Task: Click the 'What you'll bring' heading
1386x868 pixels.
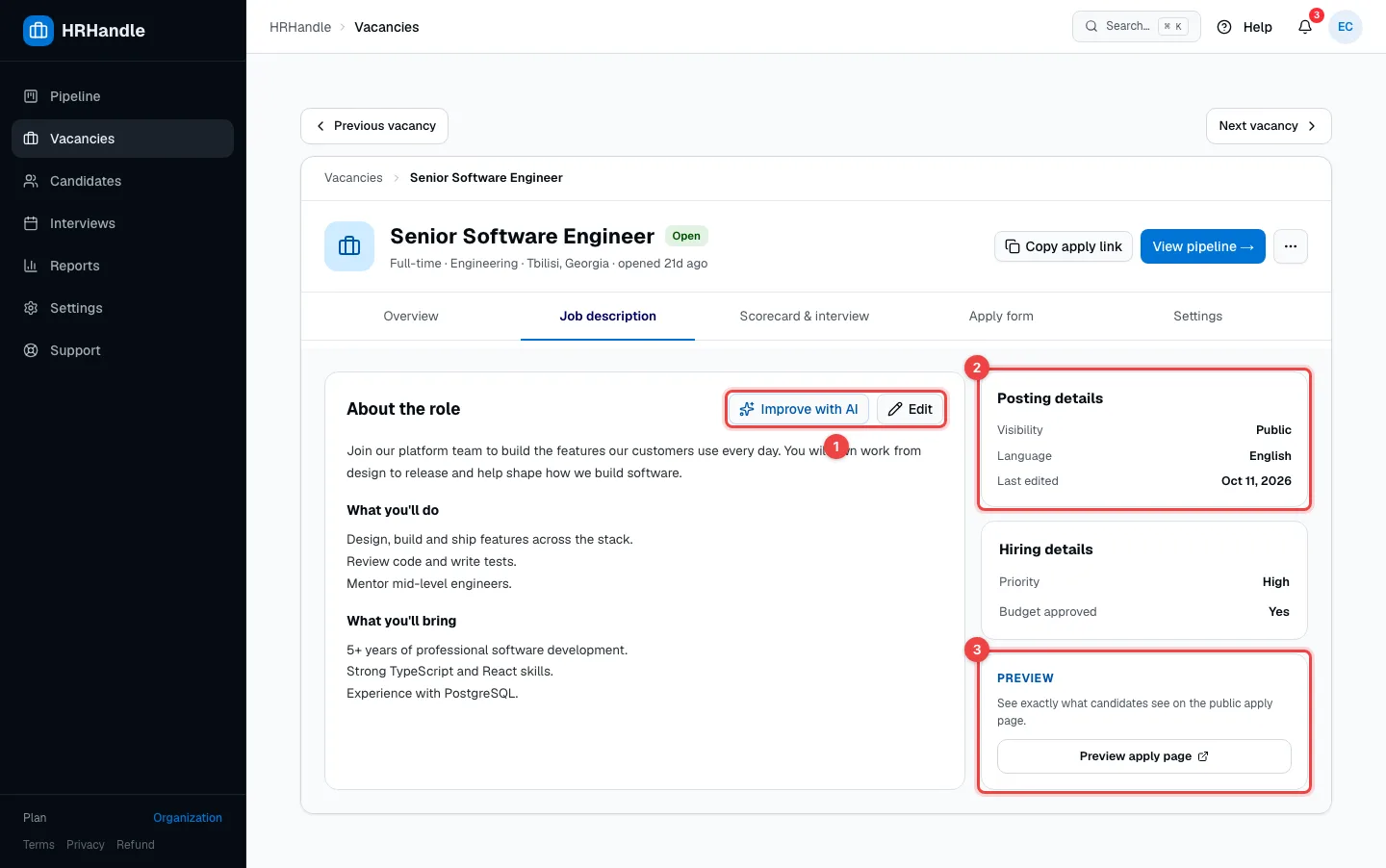Action: (401, 621)
